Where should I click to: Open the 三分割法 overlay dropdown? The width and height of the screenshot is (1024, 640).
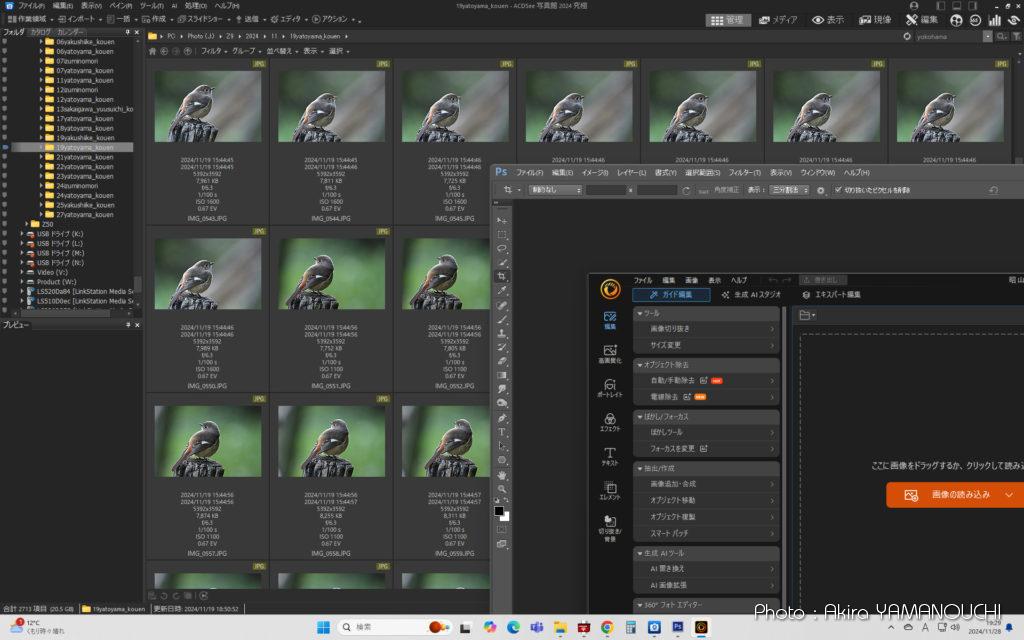[x=789, y=190]
